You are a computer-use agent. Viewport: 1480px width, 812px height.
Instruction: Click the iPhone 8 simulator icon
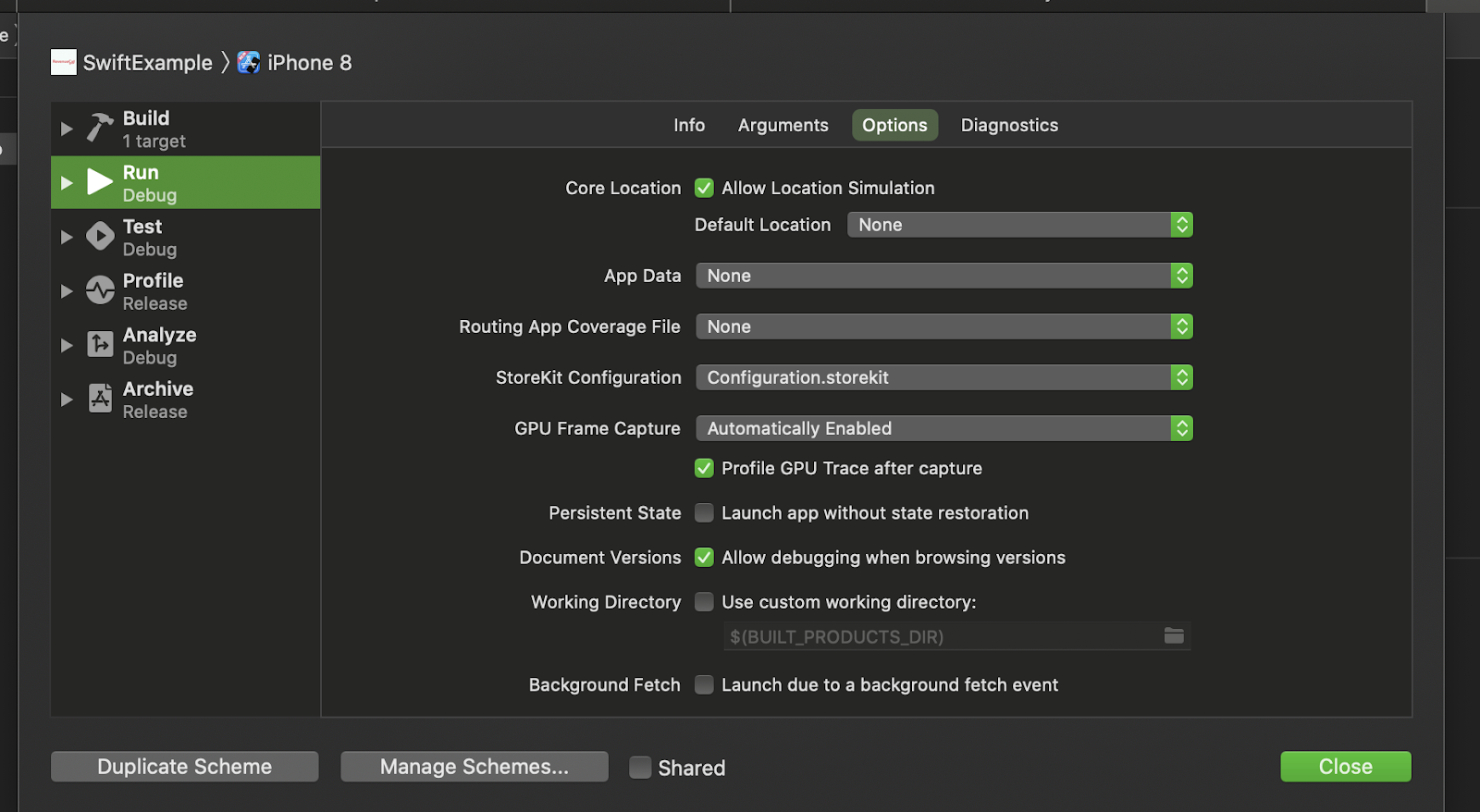[x=249, y=62]
